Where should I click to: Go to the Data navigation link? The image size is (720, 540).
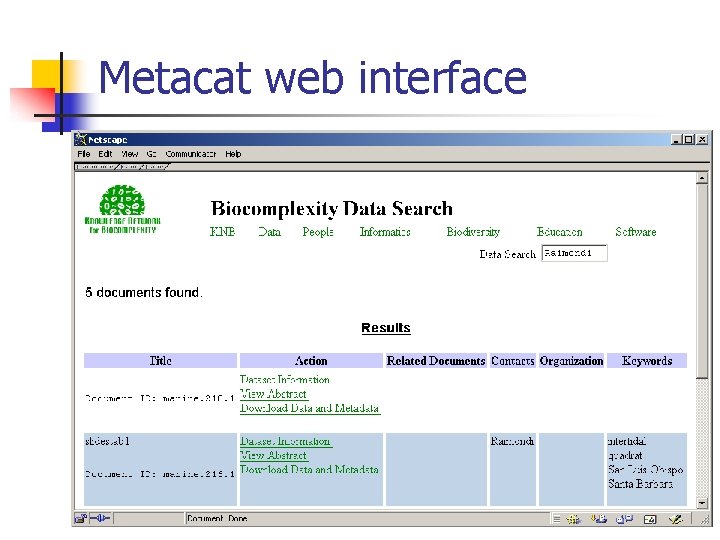[x=270, y=232]
